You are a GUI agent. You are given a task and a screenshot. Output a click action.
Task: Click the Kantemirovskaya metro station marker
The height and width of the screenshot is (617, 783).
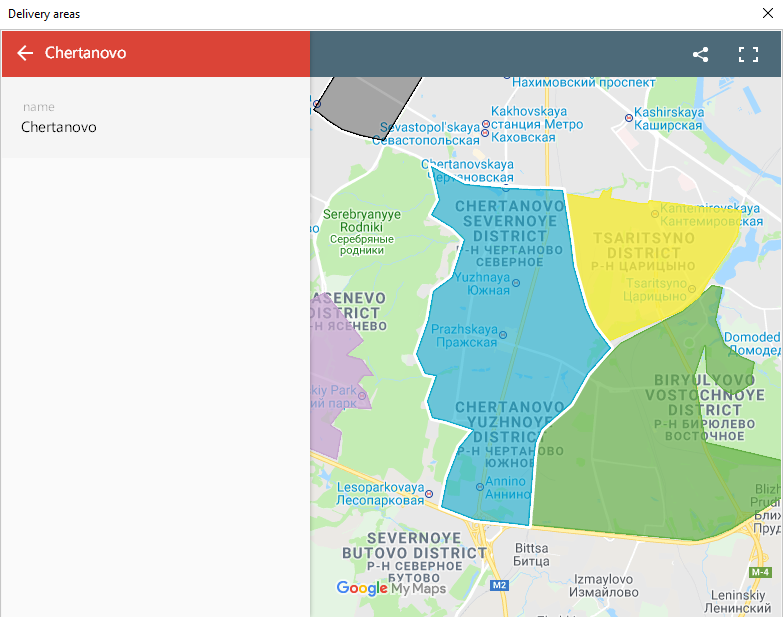(654, 213)
